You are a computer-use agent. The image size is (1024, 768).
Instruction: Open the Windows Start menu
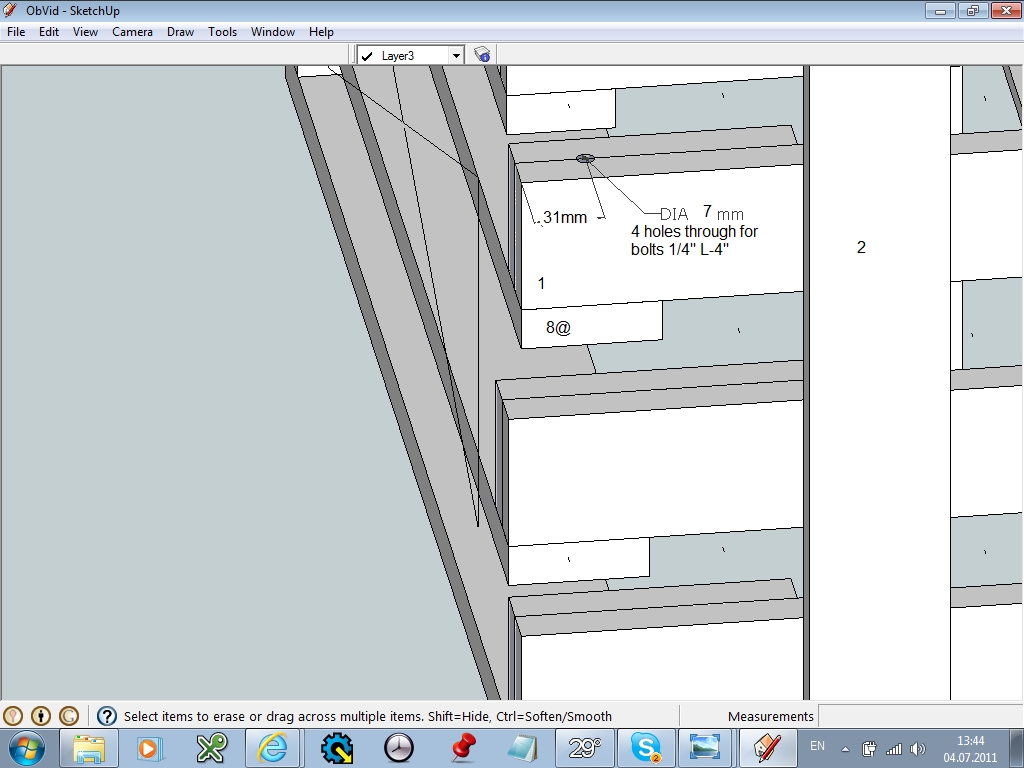point(27,748)
